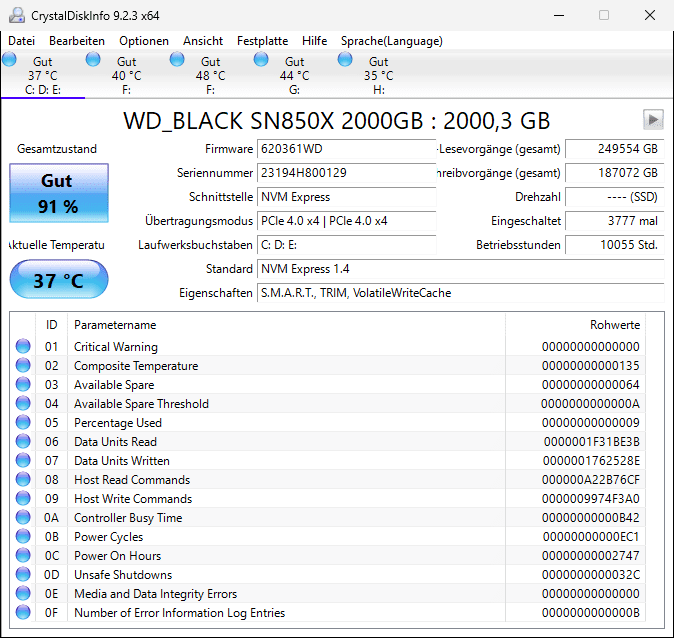Click the Drehzahl value ---- (SSD)
Image resolution: width=674 pixels, height=638 pixels.
[x=615, y=197]
